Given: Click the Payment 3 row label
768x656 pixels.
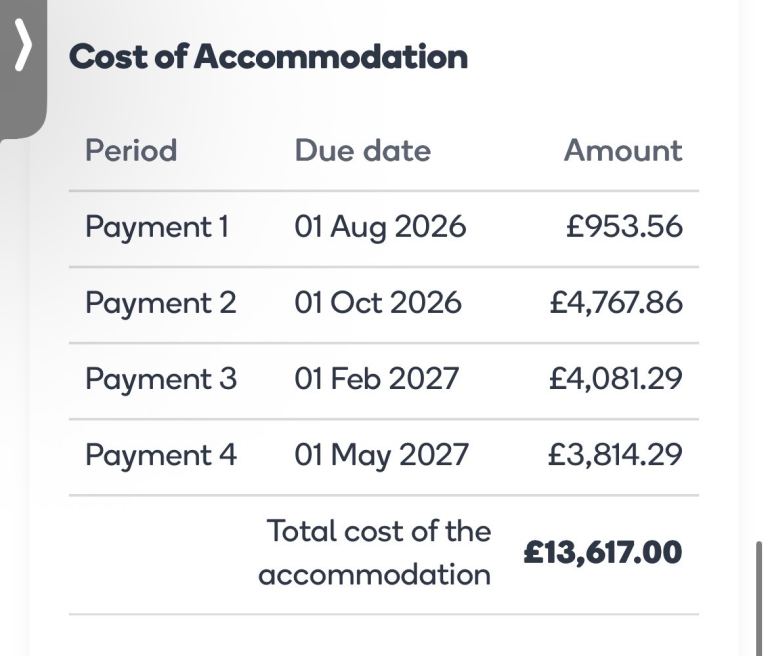Looking at the screenshot, I should point(161,379).
